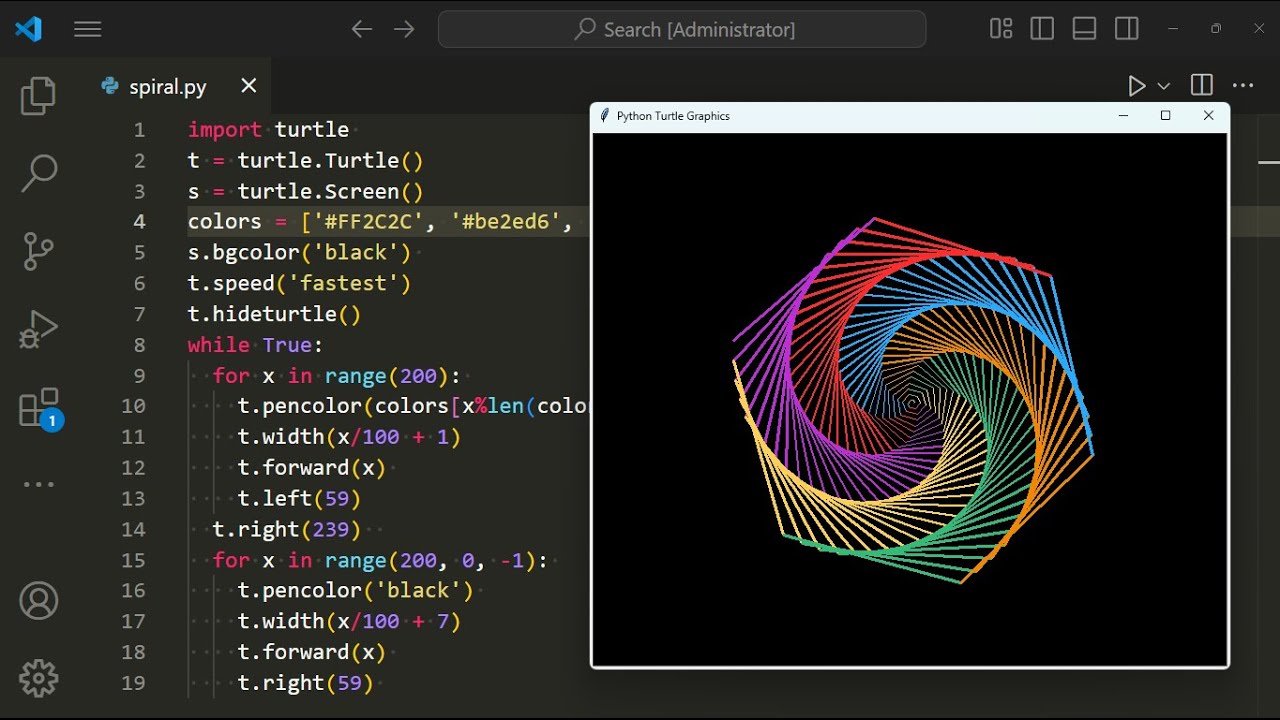The height and width of the screenshot is (720, 1280).
Task: Click the '#FF2C2C' color string in code
Action: (x=368, y=222)
